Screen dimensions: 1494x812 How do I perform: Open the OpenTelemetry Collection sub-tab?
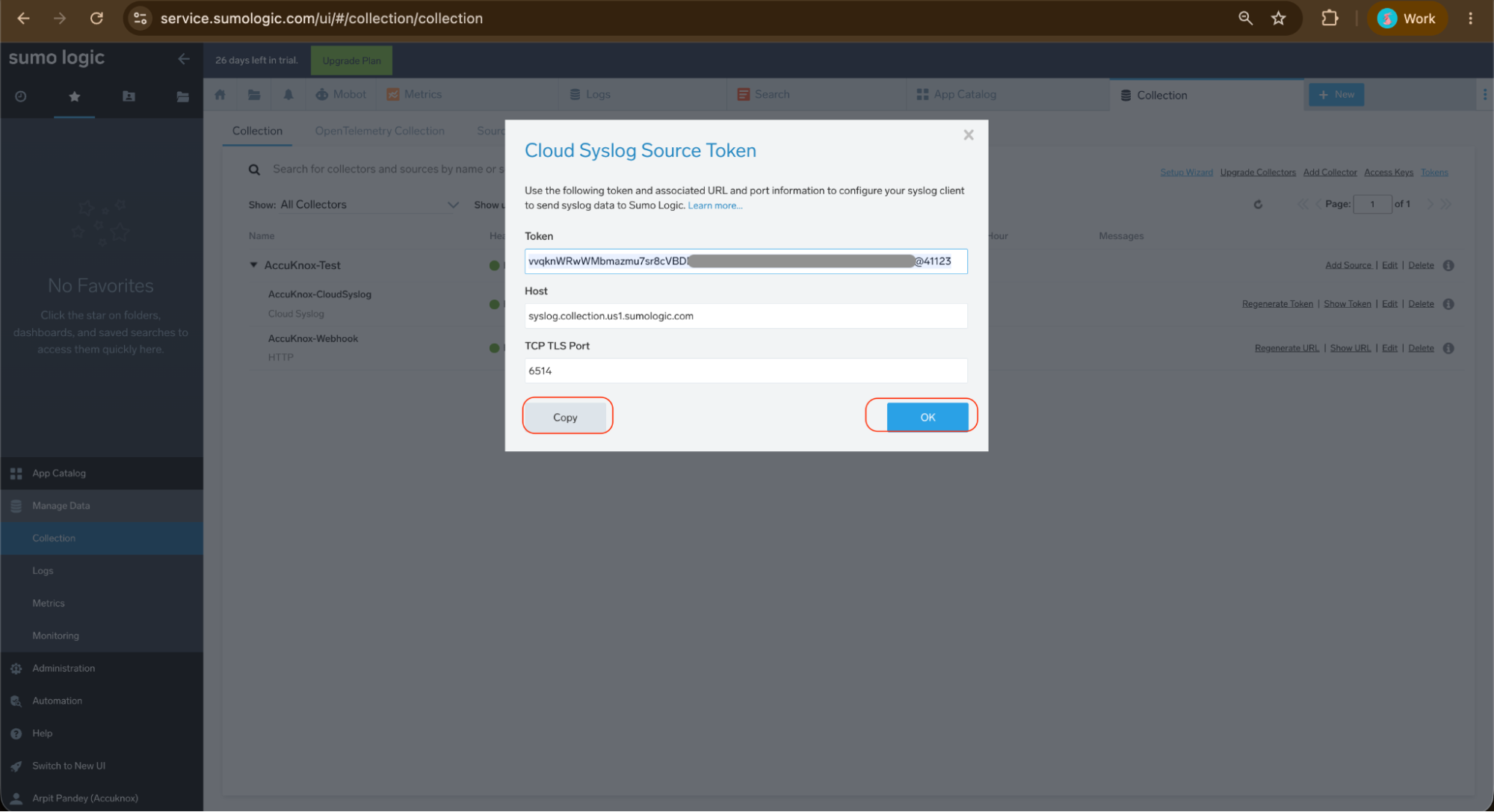point(380,131)
